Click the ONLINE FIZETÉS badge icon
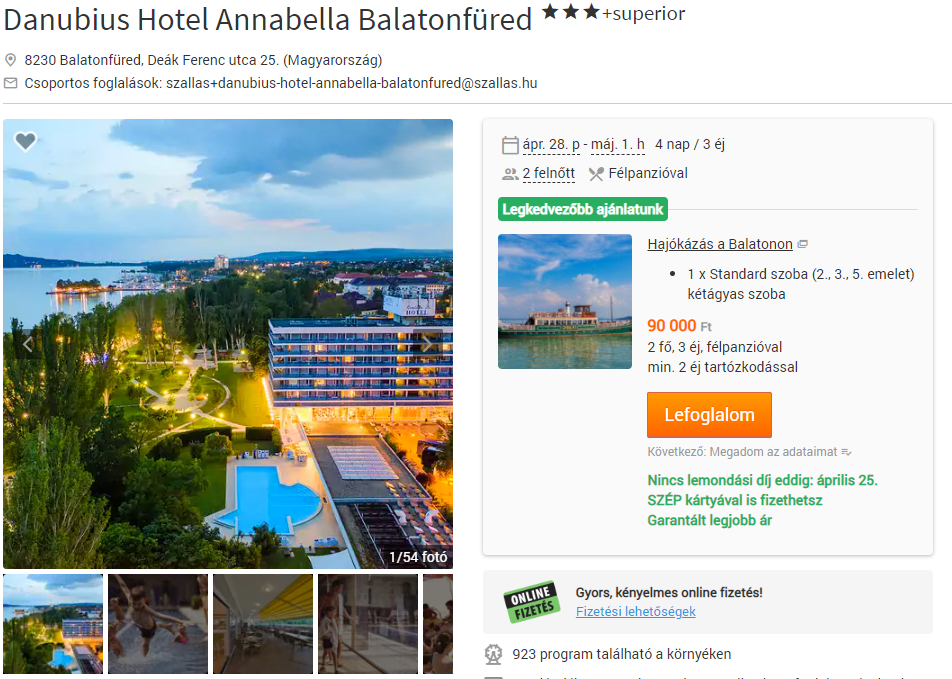The height and width of the screenshot is (679, 952). coord(531,602)
